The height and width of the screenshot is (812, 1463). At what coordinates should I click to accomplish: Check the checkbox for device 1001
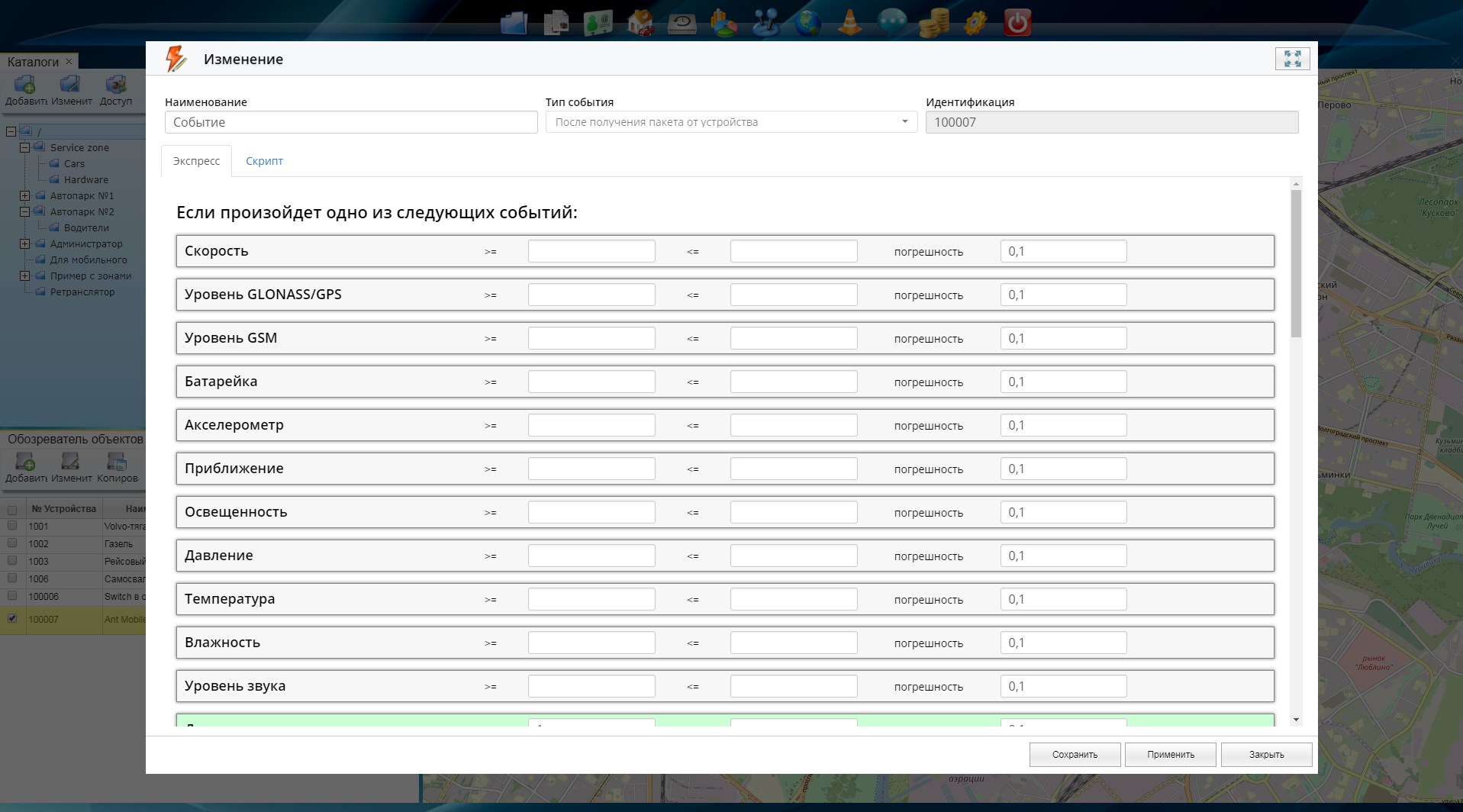pos(12,526)
